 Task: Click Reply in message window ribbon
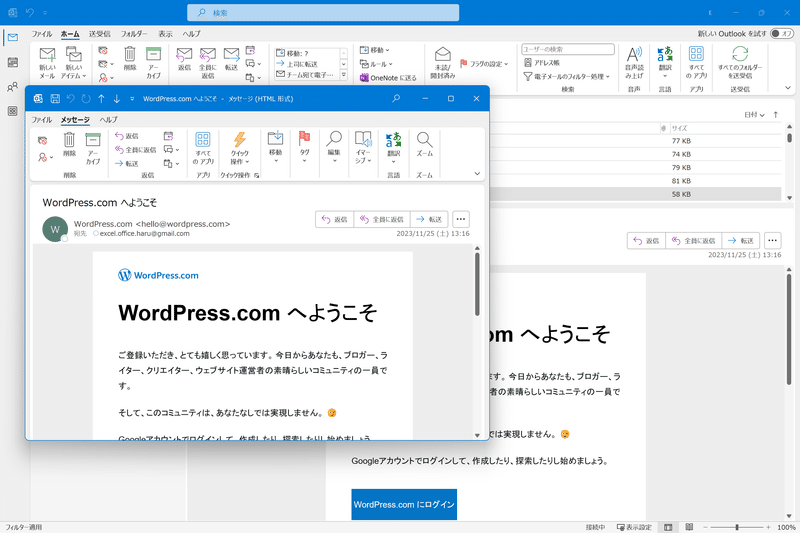(127, 136)
